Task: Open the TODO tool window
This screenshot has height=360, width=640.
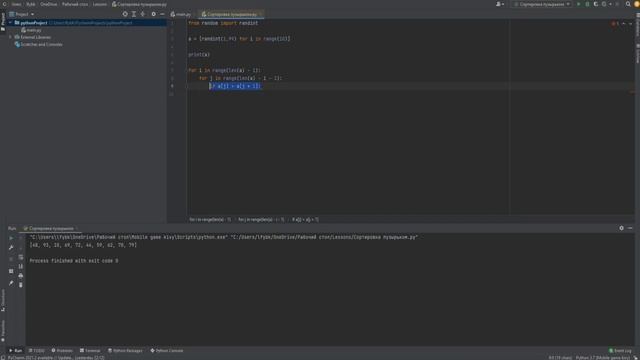Action: pos(37,351)
